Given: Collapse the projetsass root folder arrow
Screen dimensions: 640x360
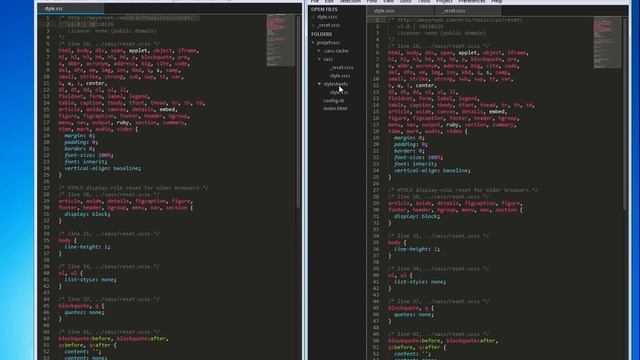Looking at the screenshot, I should click(x=313, y=42).
